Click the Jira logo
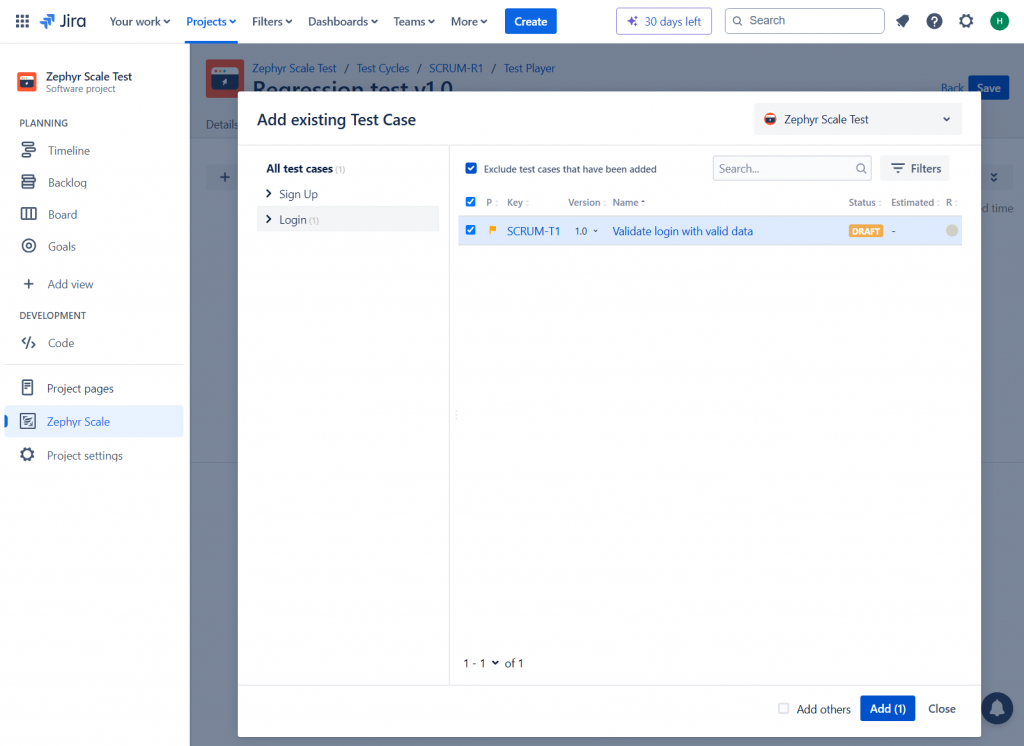 63,21
